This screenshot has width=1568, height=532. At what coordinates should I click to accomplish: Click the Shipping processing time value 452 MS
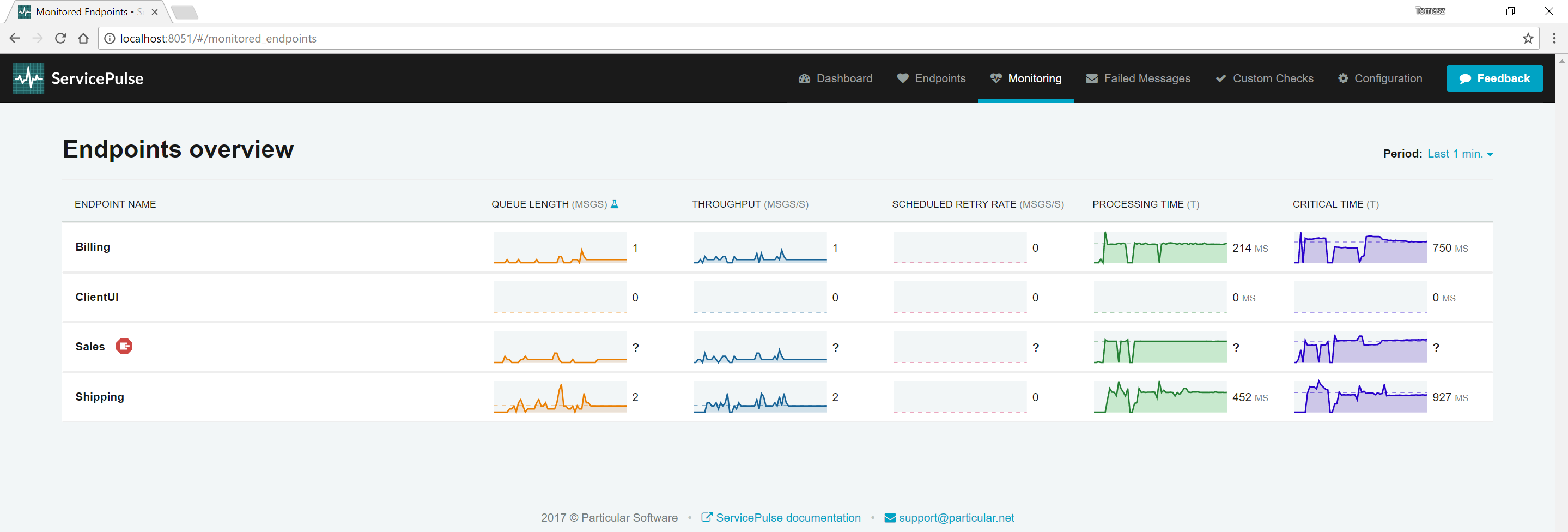[x=1250, y=397]
